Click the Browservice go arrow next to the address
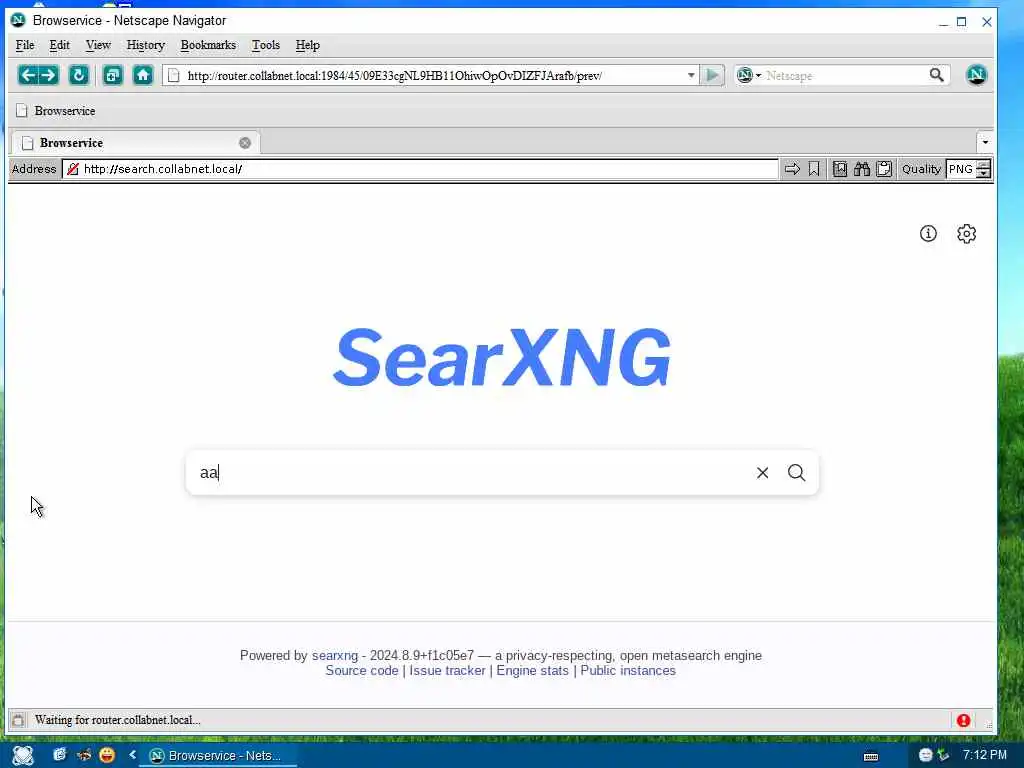The height and width of the screenshot is (768, 1024). click(x=792, y=169)
